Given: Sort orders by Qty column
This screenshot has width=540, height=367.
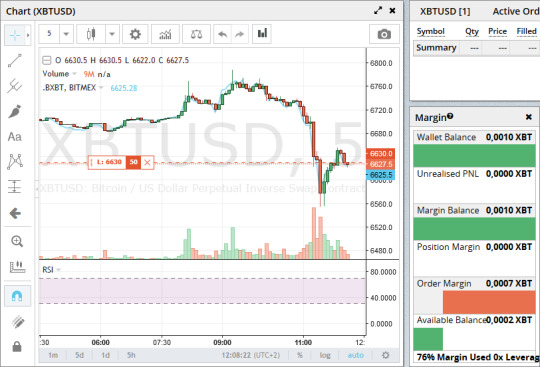Looking at the screenshot, I should tap(472, 31).
